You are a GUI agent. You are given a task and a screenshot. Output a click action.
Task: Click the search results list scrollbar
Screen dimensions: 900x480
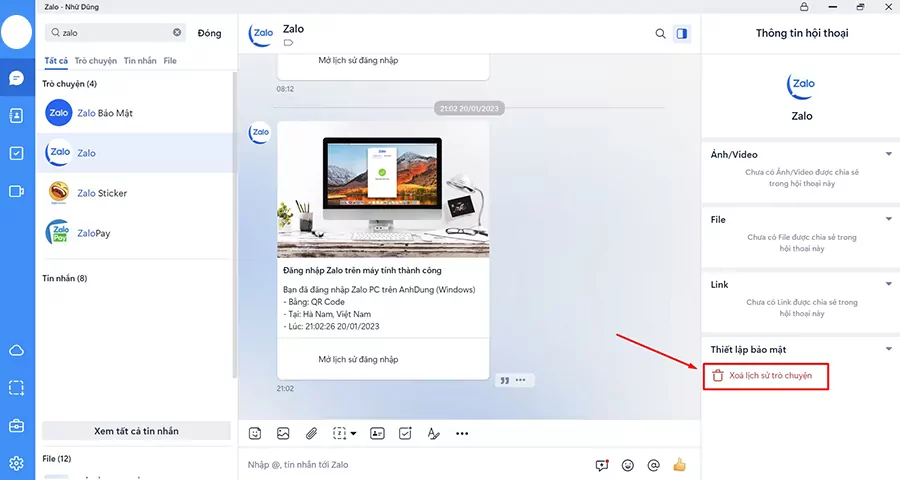(x=234, y=224)
